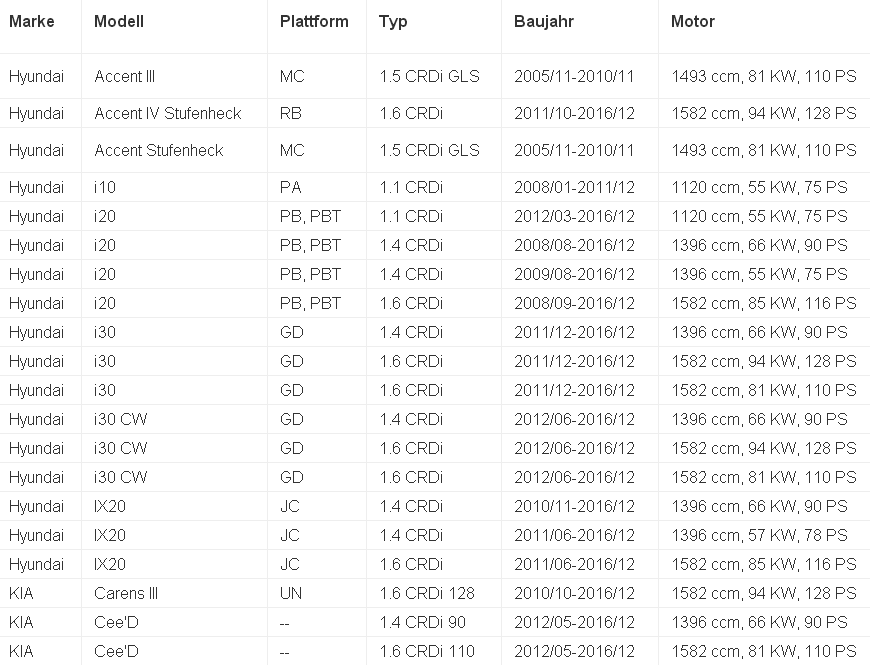Viewport: 870px width, 665px height.
Task: Click the Modell column header
Action: point(119,21)
